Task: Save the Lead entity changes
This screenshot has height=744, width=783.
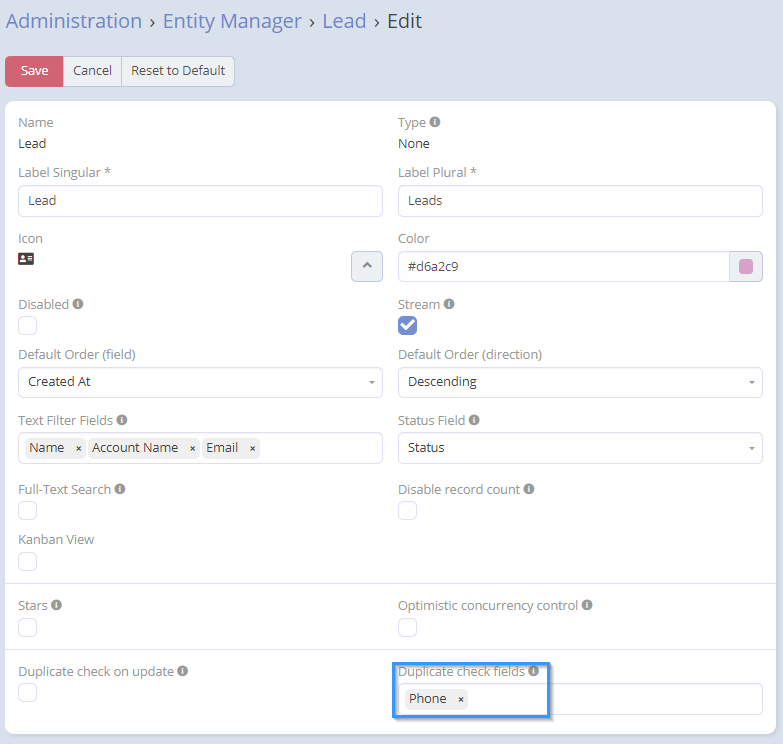Action: pyautogui.click(x=34, y=71)
